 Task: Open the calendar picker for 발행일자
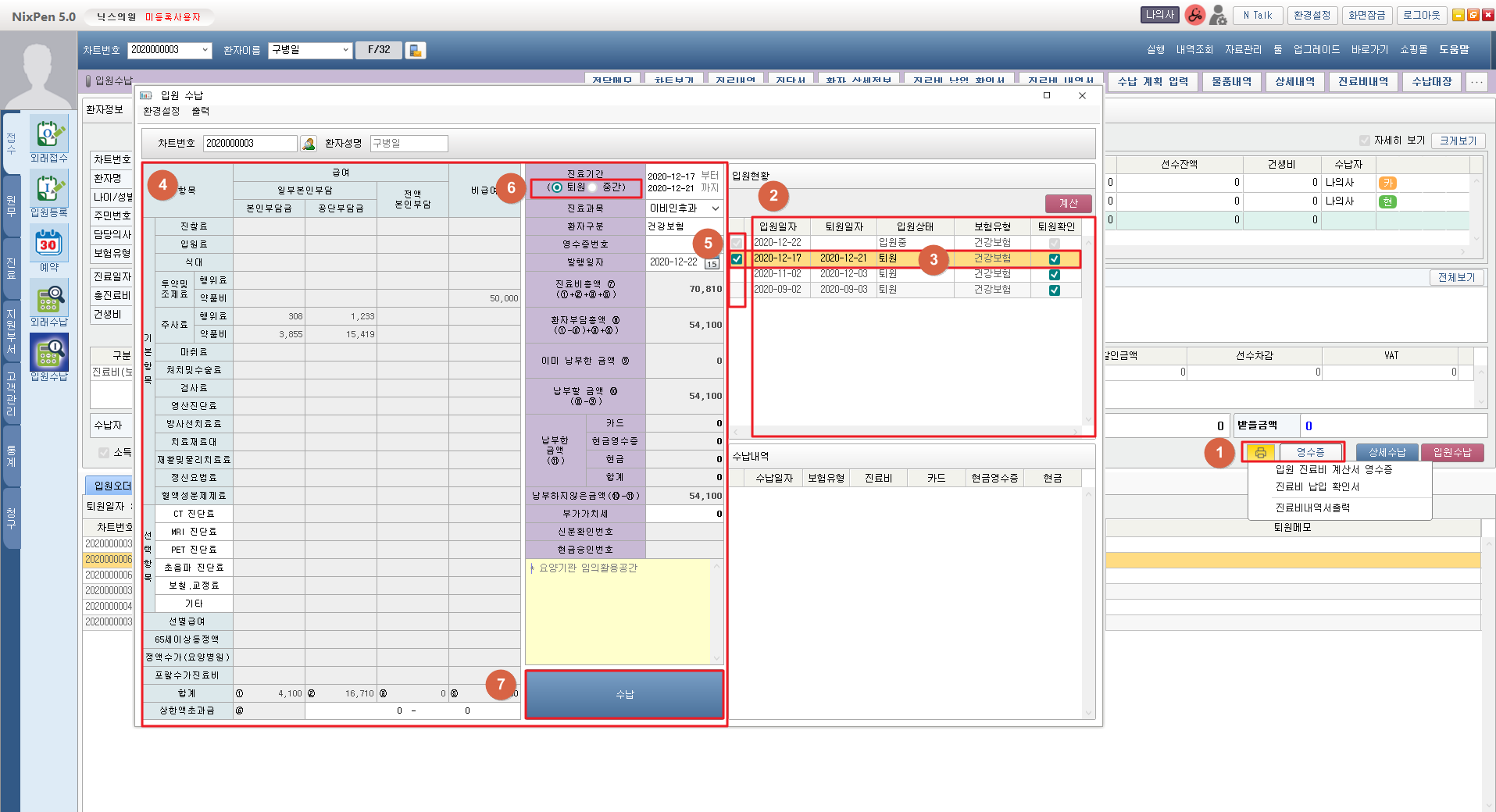[712, 263]
